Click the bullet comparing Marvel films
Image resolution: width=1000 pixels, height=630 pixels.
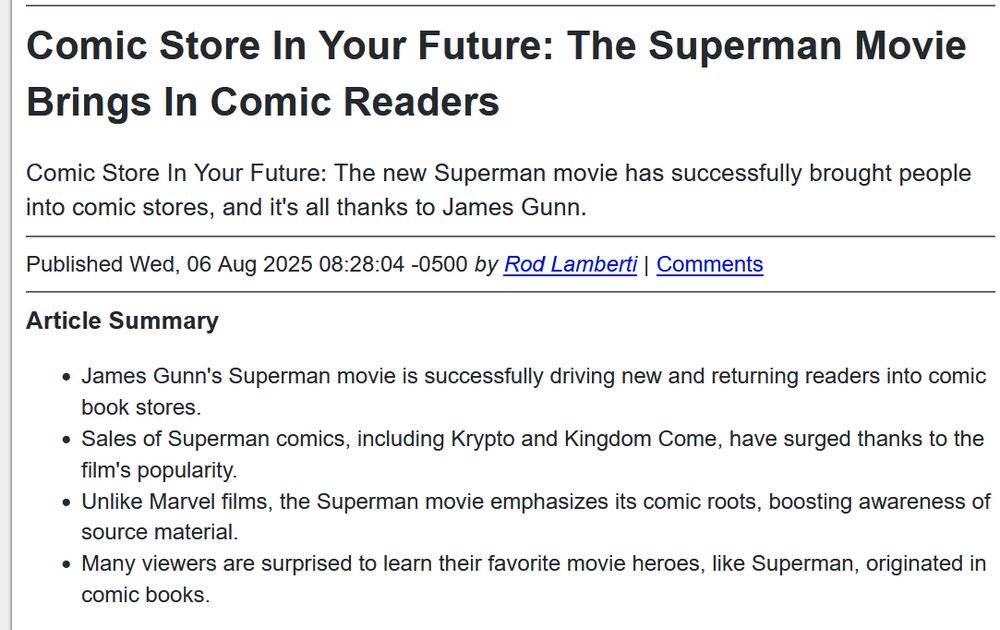point(536,516)
